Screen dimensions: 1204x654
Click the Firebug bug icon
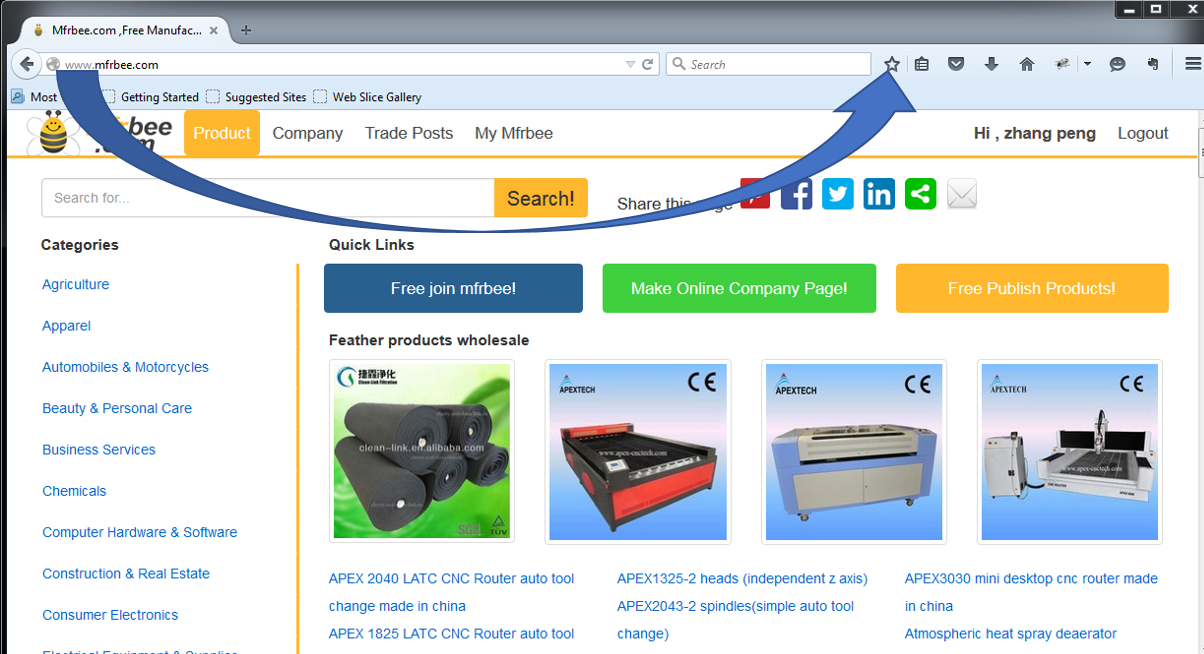(1063, 64)
